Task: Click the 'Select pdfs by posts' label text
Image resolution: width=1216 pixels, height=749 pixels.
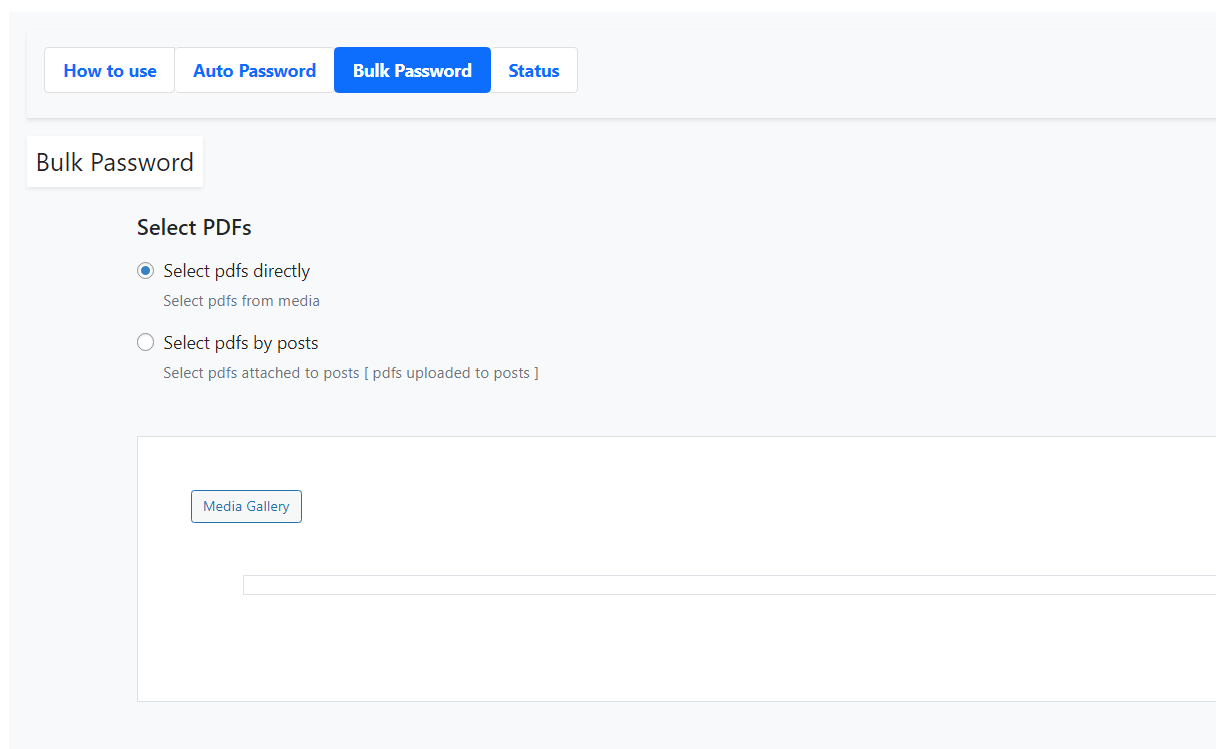Action: click(x=240, y=342)
